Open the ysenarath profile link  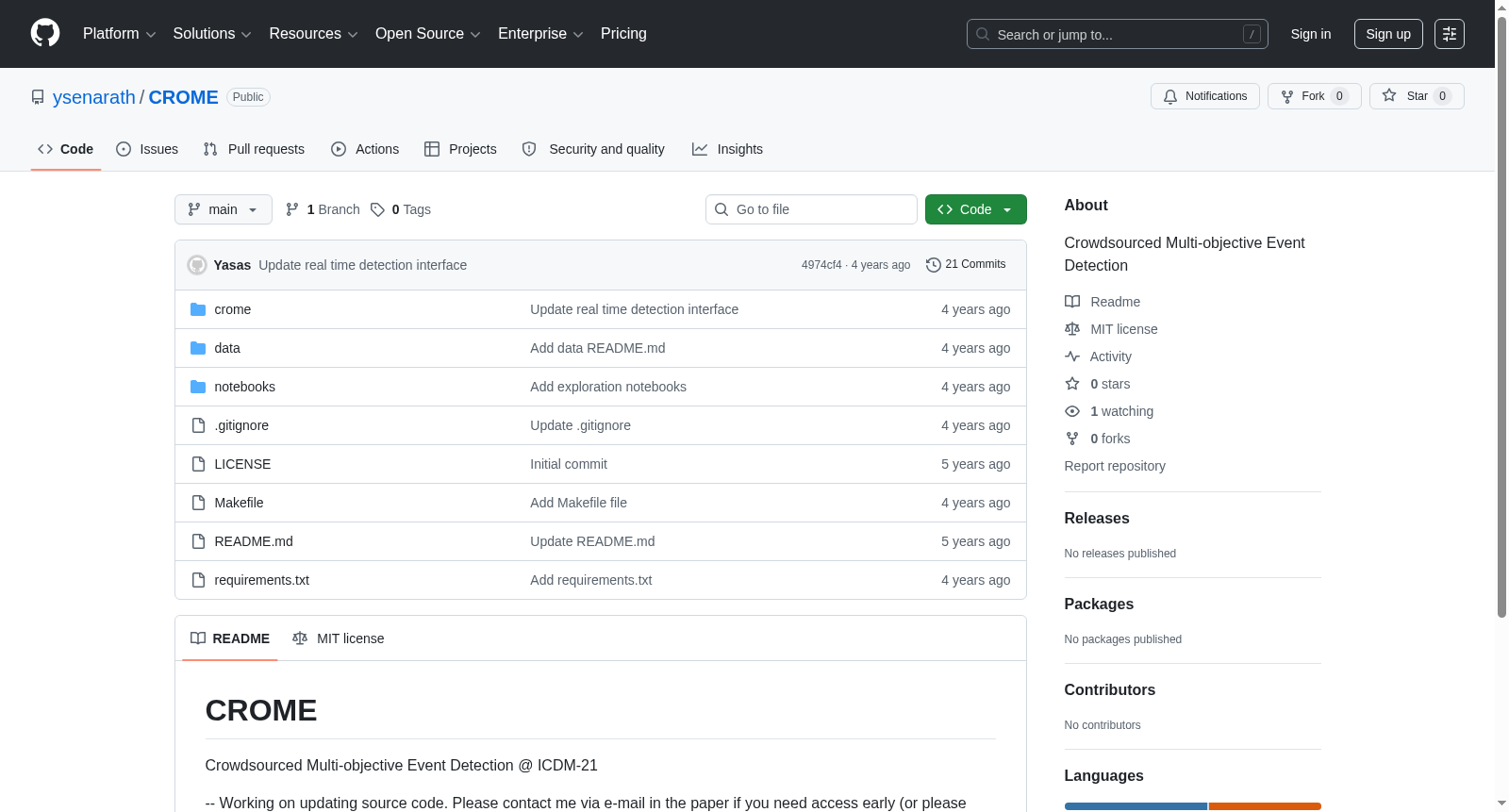tap(94, 97)
